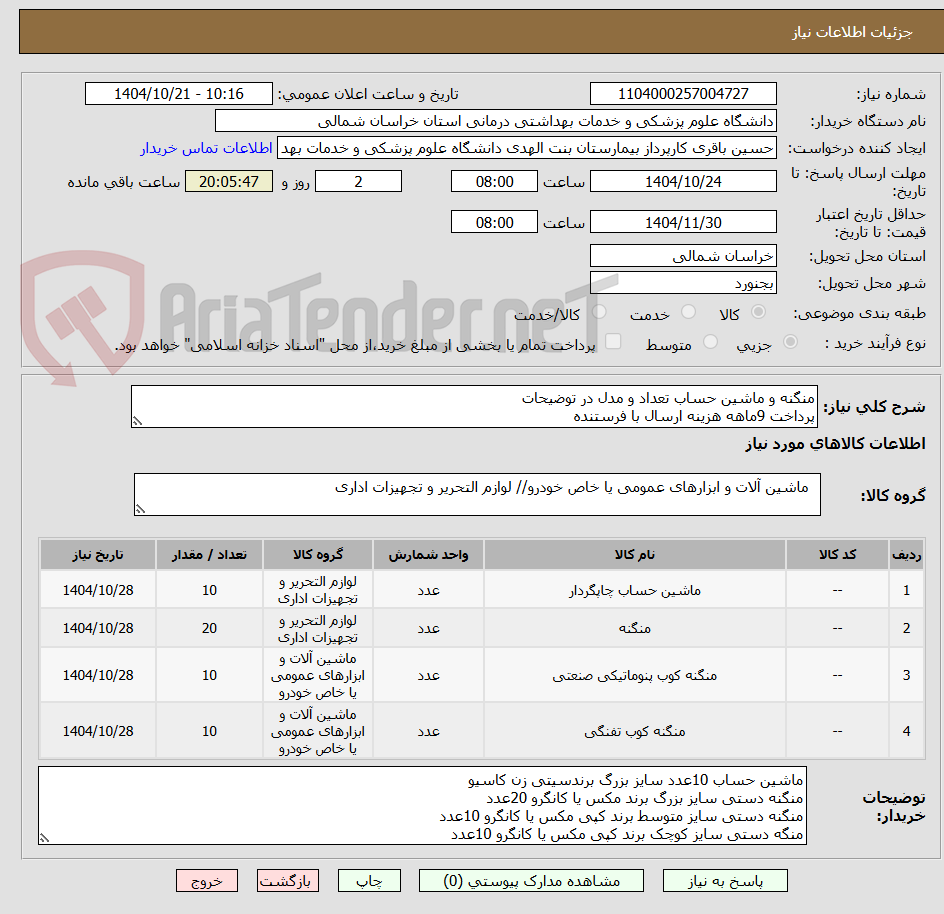Screen dimensions: 944x914
Task: Click the جزئیات اطلاعات نیاز page title
Action: [x=852, y=32]
